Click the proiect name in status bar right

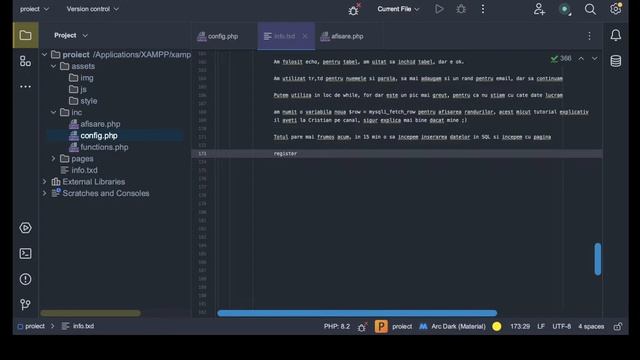click(402, 327)
